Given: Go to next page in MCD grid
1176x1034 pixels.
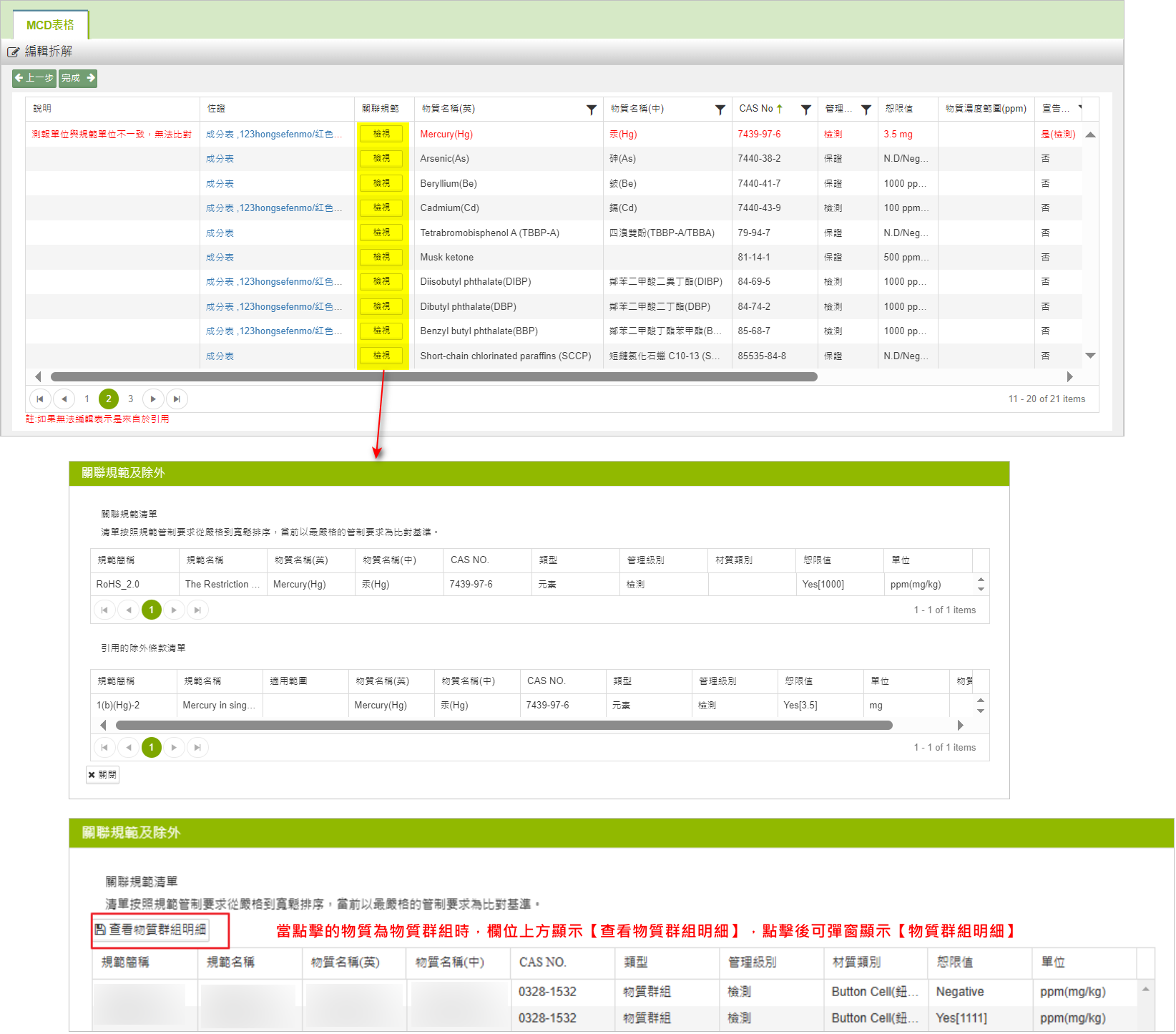Looking at the screenshot, I should tap(153, 399).
